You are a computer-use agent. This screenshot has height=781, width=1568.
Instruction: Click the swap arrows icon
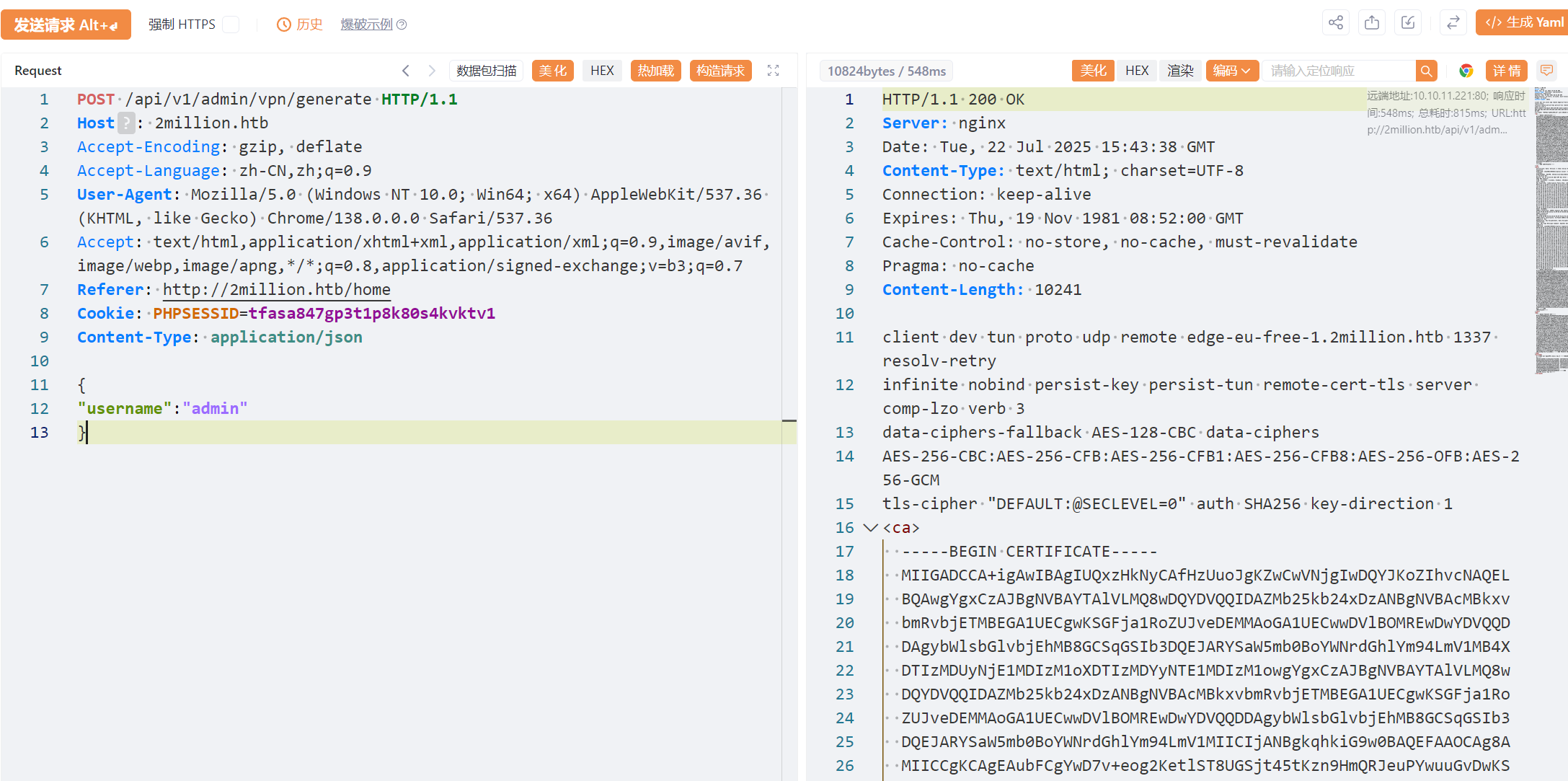1453,23
